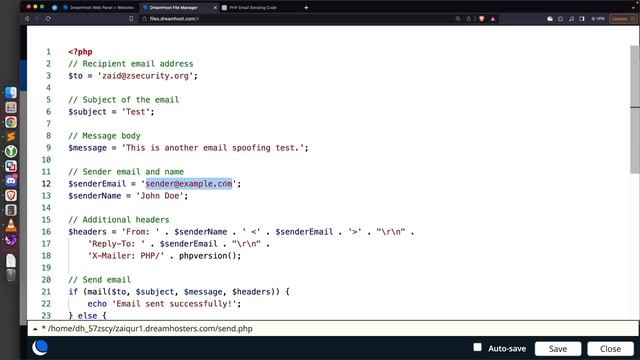
Task: Open the tab list dropdown arrow
Action: (633, 7)
